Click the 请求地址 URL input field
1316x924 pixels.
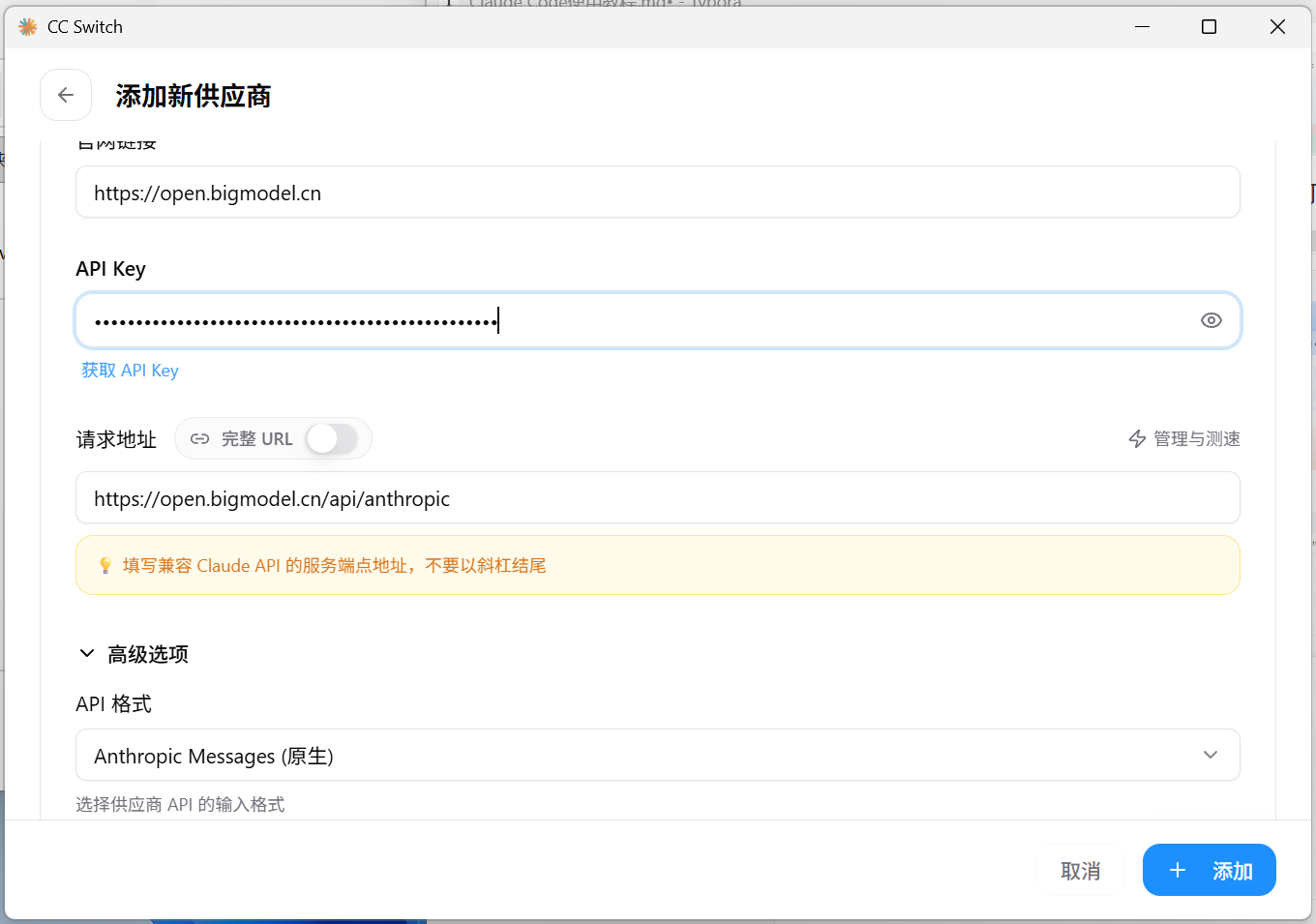[x=658, y=498]
